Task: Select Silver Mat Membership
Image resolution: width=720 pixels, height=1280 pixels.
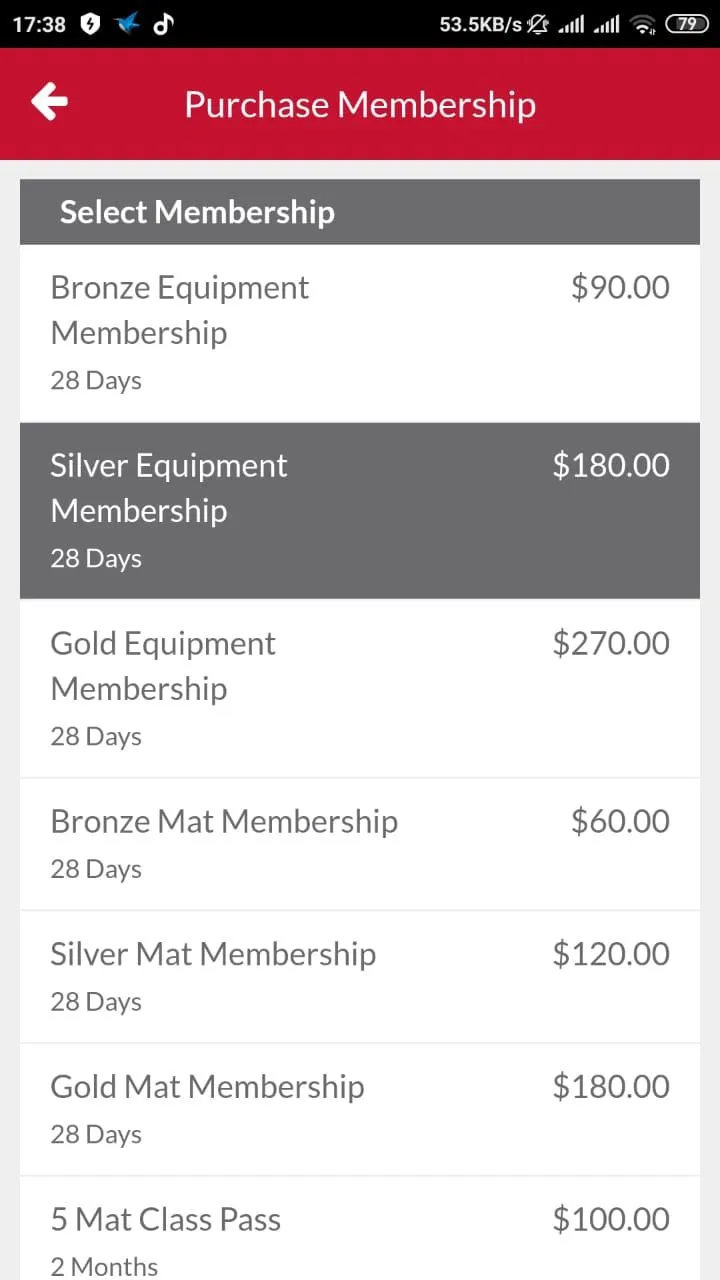Action: pyautogui.click(x=360, y=977)
